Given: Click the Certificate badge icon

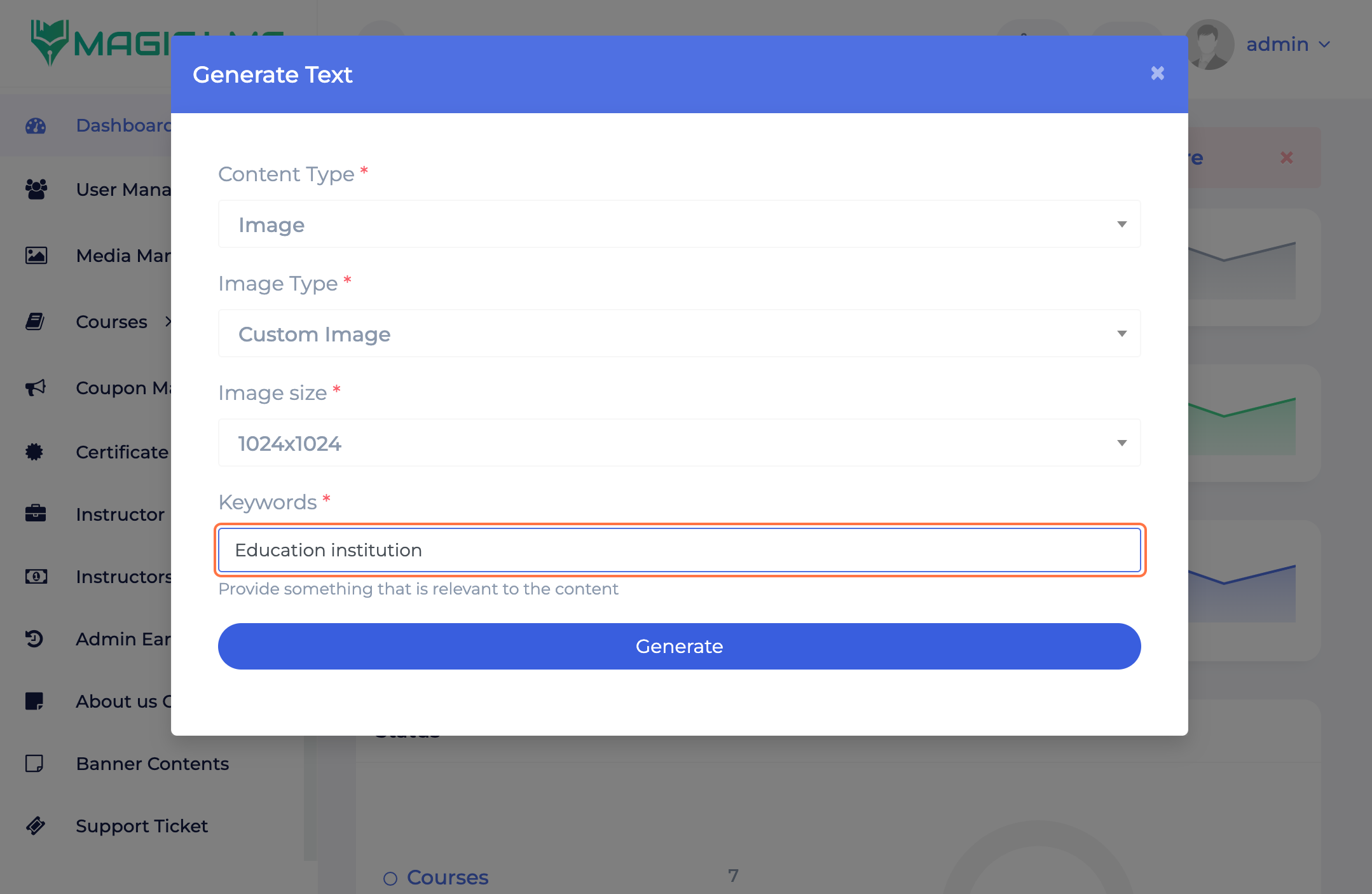Looking at the screenshot, I should coord(34,452).
